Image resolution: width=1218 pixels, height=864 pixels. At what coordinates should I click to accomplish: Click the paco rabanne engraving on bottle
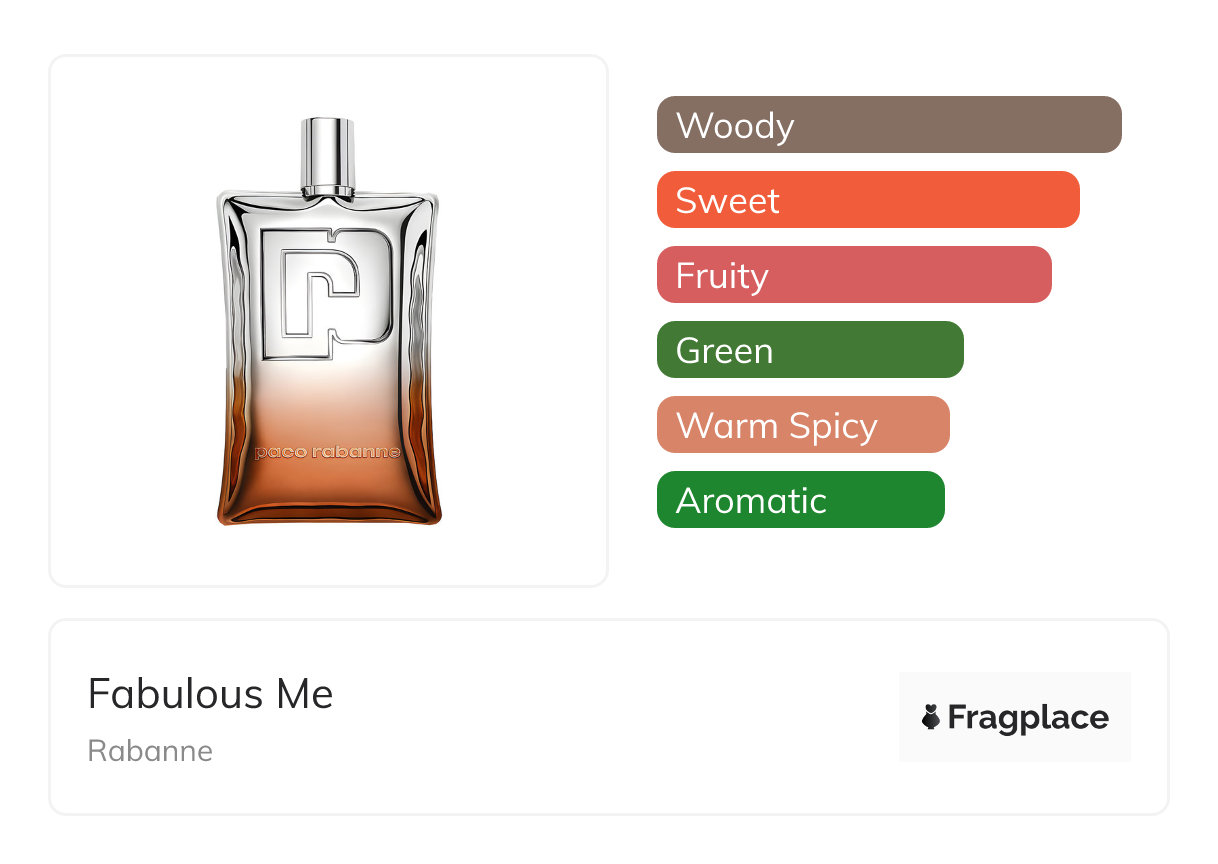click(327, 452)
